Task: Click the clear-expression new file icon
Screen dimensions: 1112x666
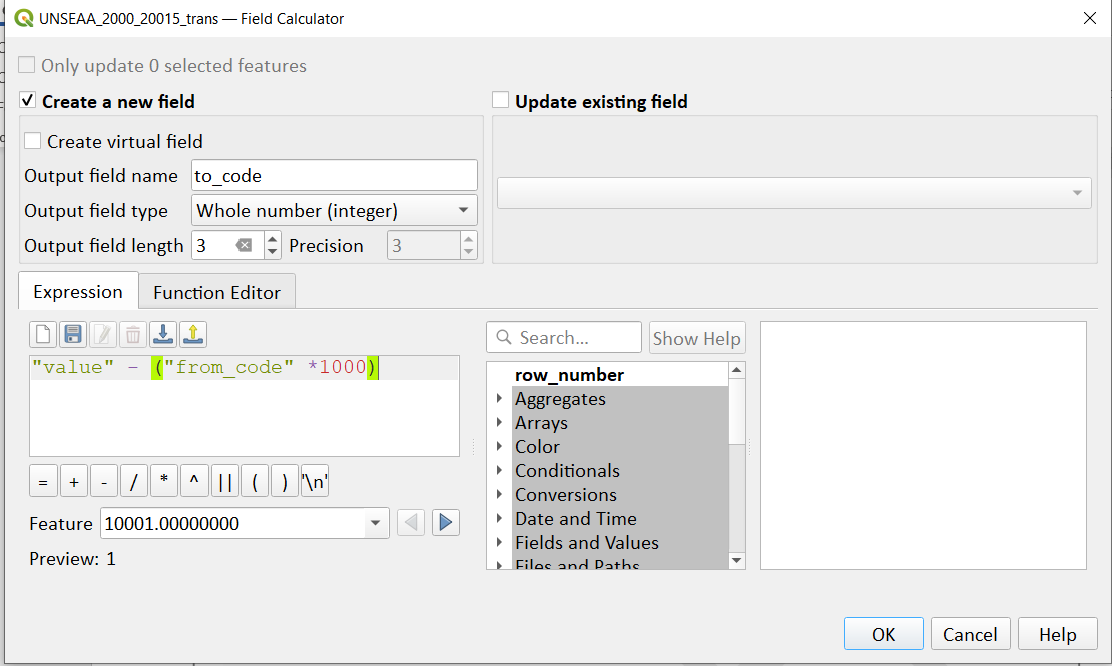Action: (x=43, y=334)
